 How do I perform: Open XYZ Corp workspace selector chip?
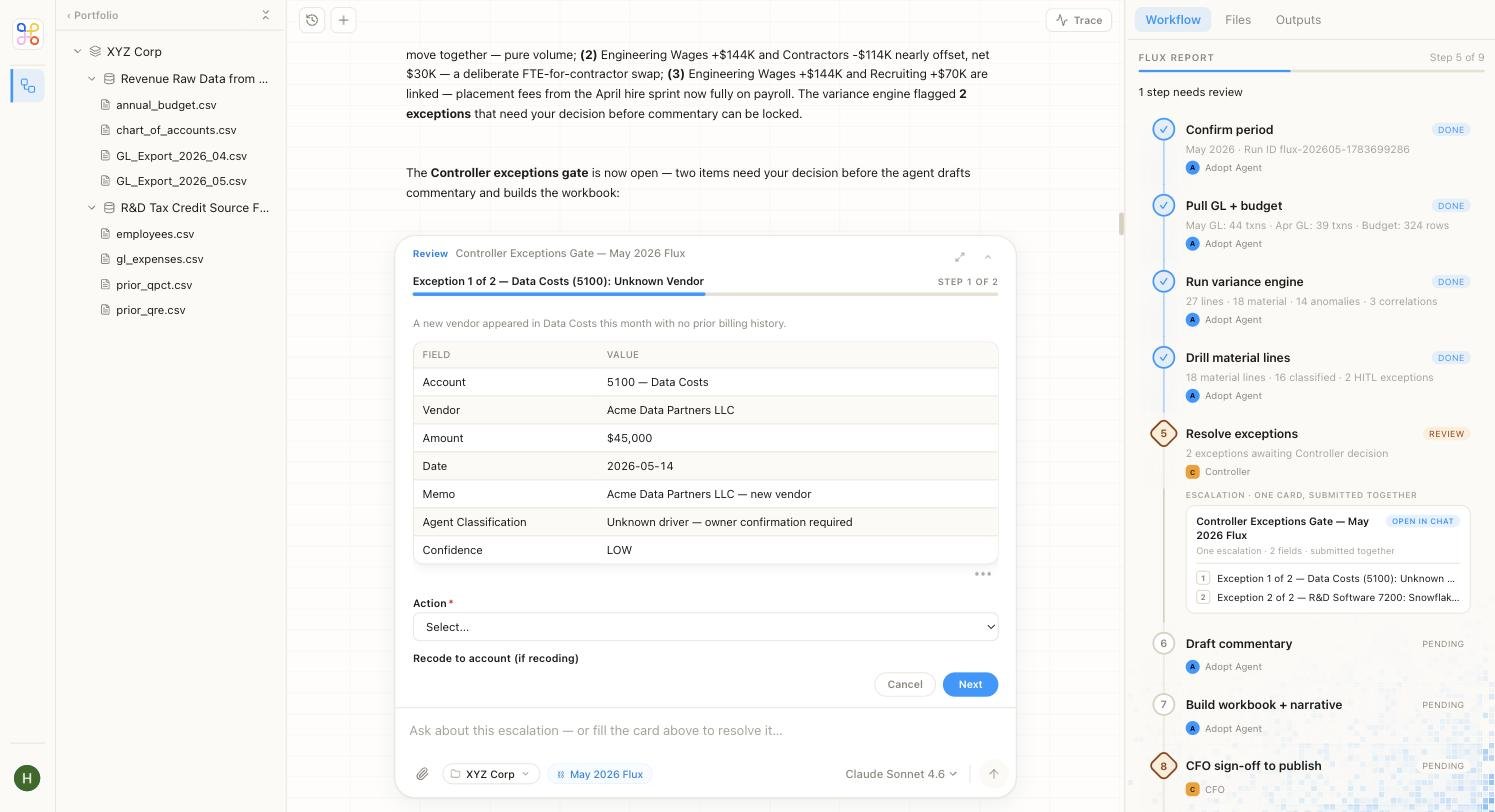491,774
